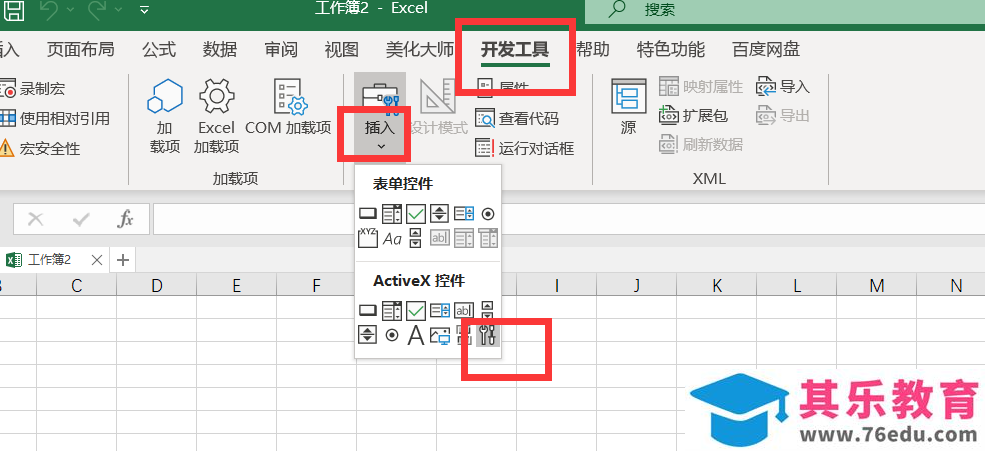Viewport: 985px width, 451px height.
Task: Switch to the 审阅 tab
Action: 281,49
